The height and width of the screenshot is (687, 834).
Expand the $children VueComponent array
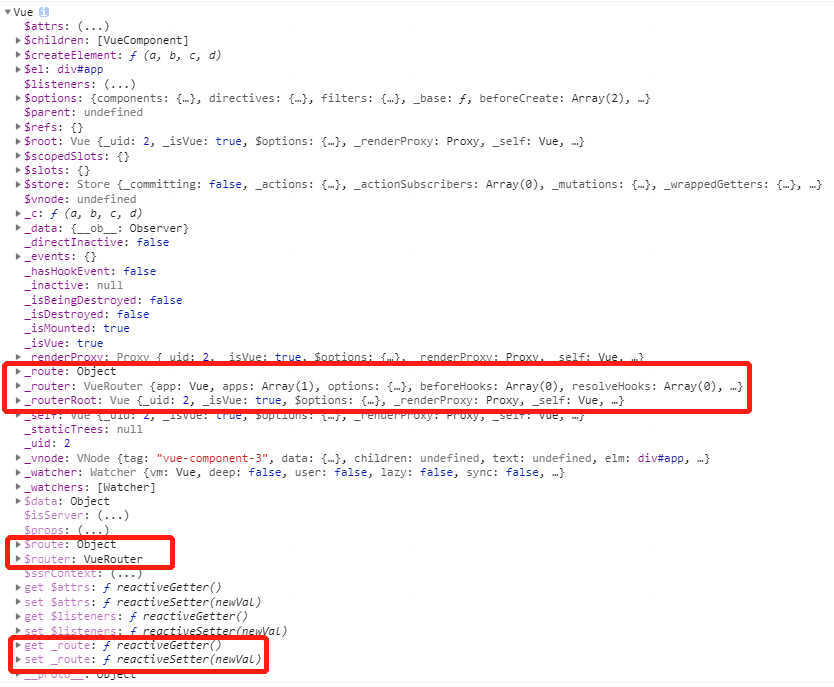[17, 40]
